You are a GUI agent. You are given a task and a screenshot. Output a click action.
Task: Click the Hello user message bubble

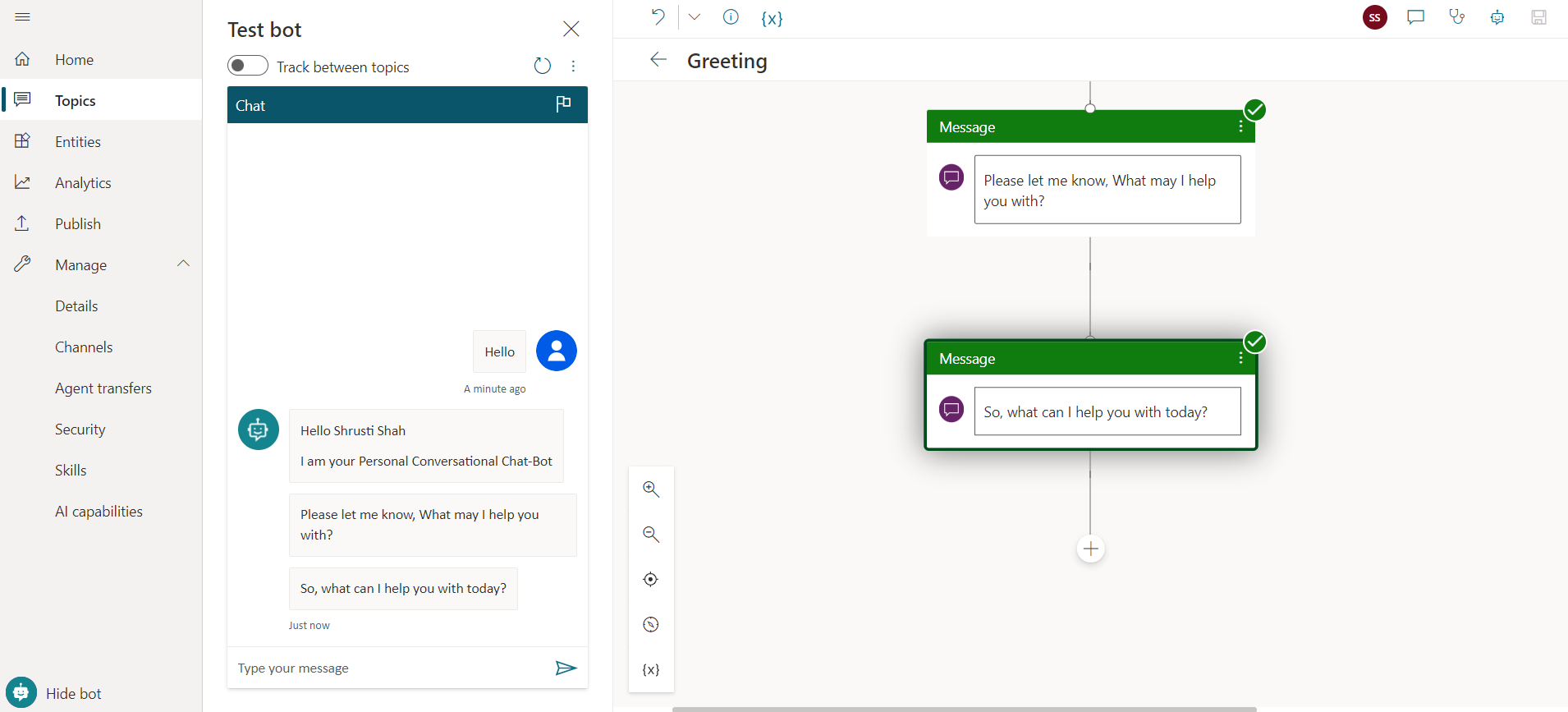click(x=499, y=351)
